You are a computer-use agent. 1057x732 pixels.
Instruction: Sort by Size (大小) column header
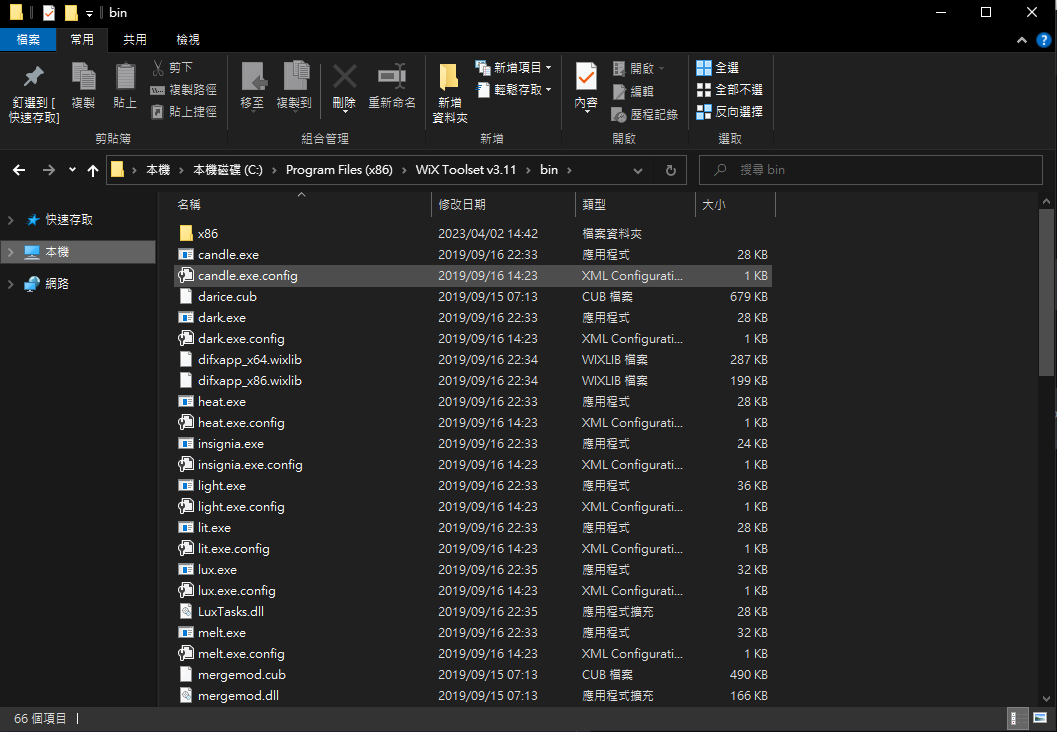tap(735, 204)
